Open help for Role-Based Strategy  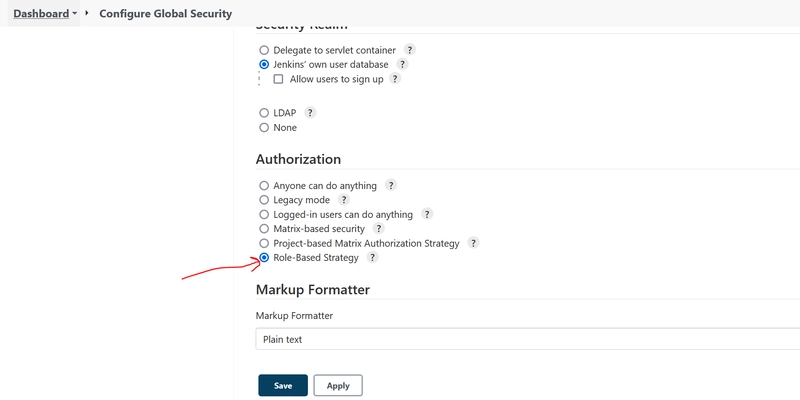372,258
